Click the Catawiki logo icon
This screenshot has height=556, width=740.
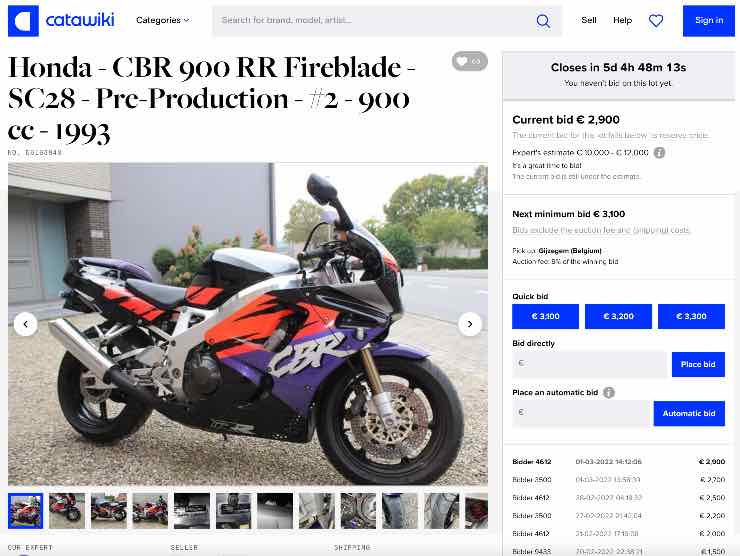pos(23,21)
